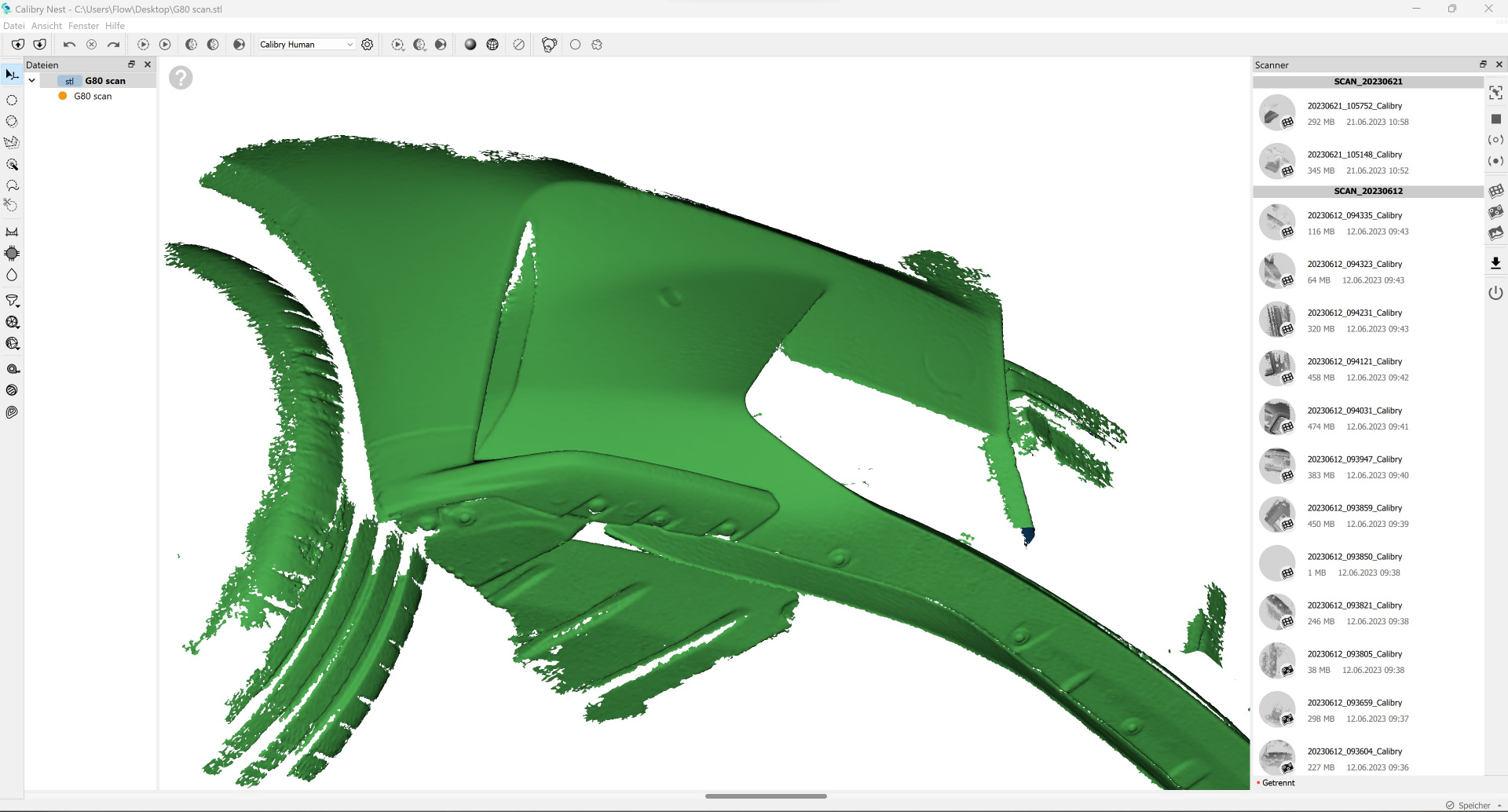Click the stop square in Scanner panel

pos(1495,119)
